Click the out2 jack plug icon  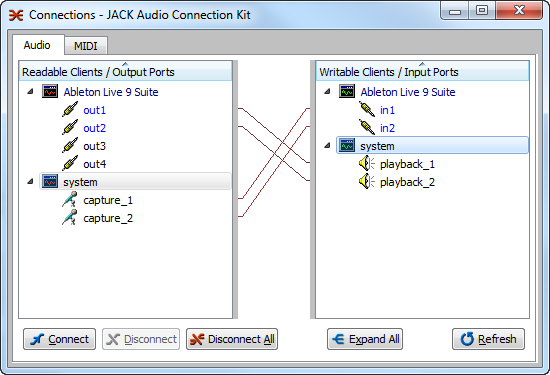click(70, 128)
